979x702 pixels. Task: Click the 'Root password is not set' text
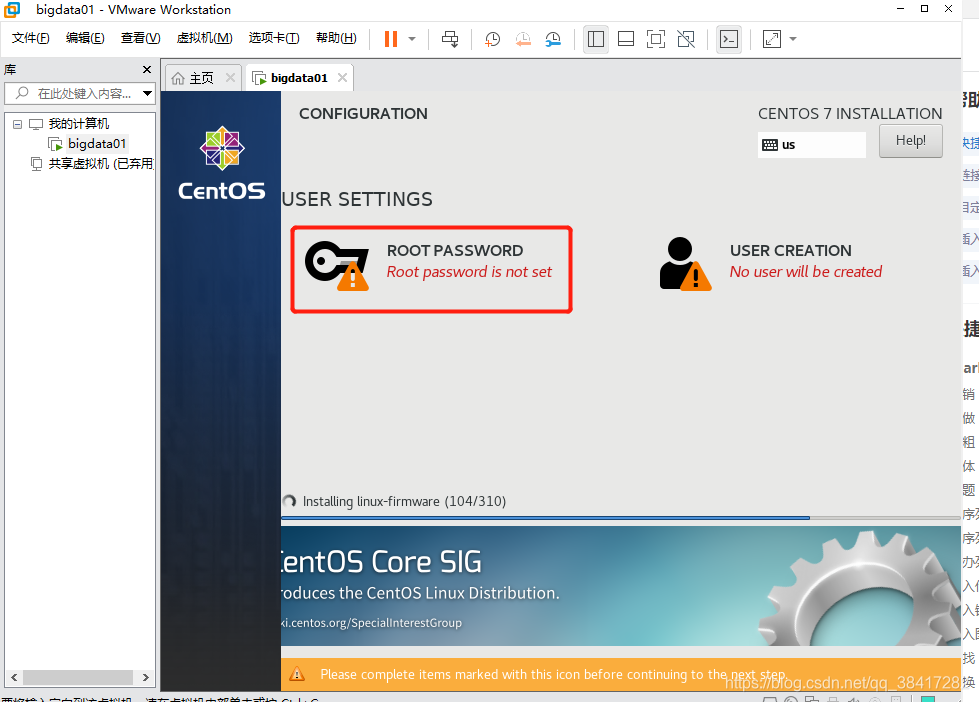tap(469, 272)
